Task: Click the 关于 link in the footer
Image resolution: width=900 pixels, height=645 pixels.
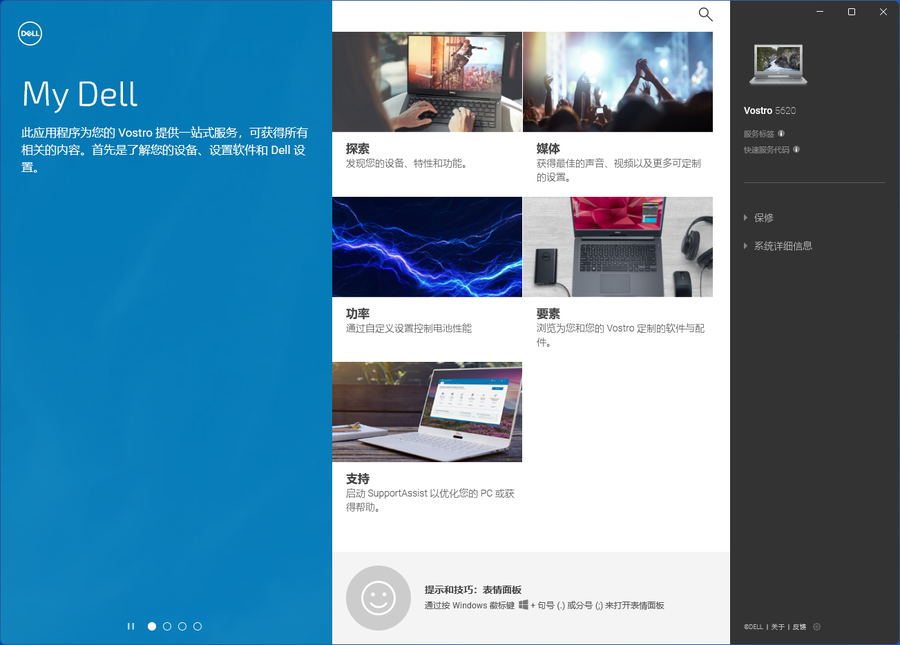Action: click(778, 627)
